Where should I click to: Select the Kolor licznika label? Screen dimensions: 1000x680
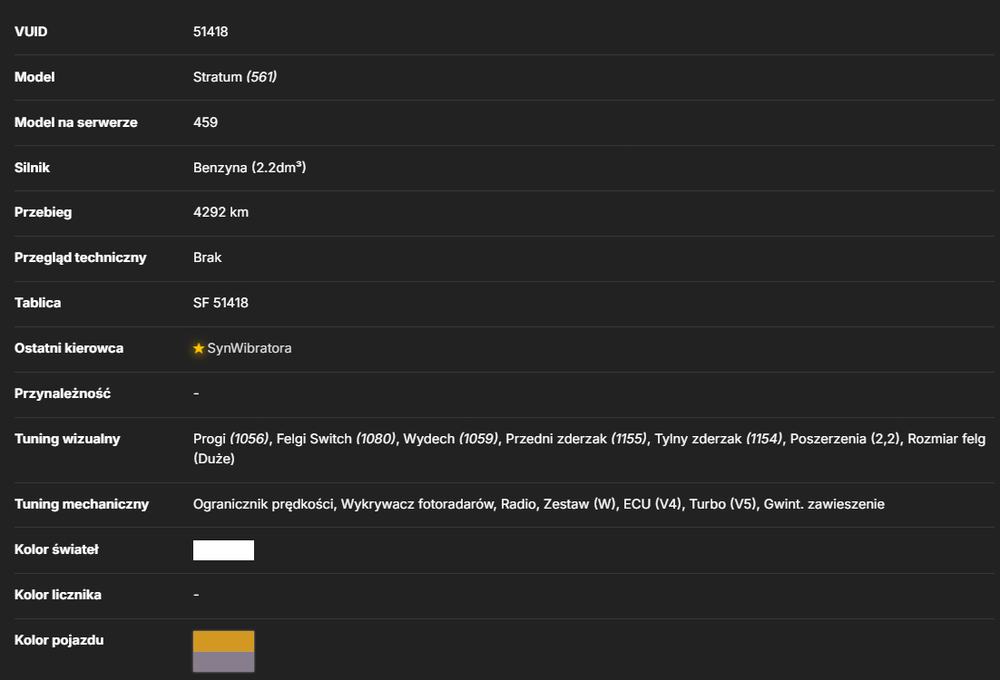click(57, 595)
